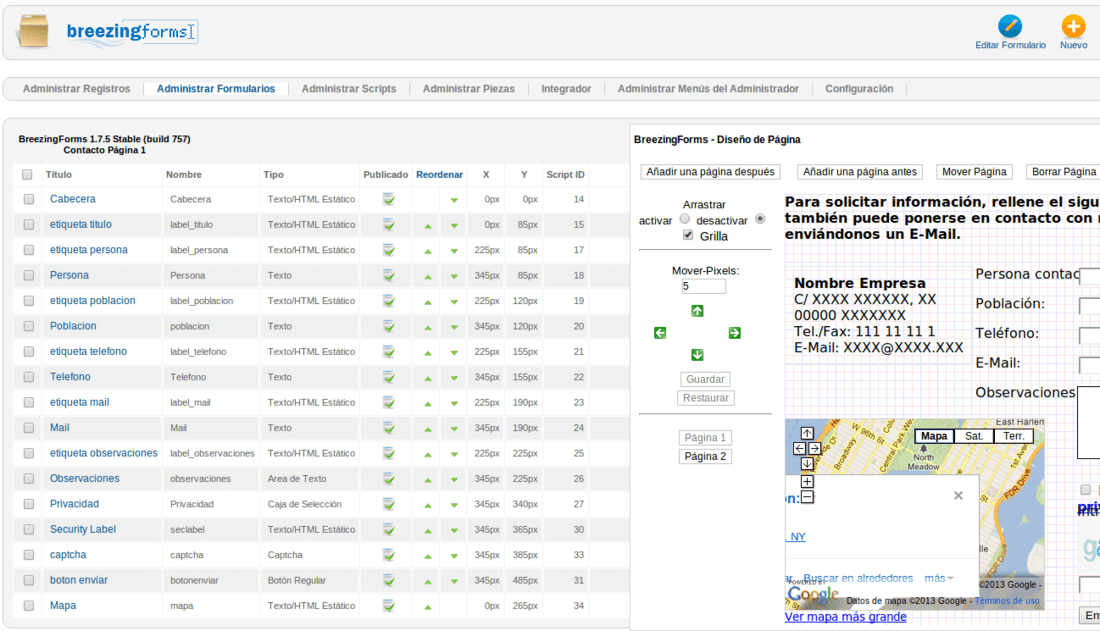The height and width of the screenshot is (631, 1100).
Task: Click Añadir una página después button
Action: click(711, 172)
